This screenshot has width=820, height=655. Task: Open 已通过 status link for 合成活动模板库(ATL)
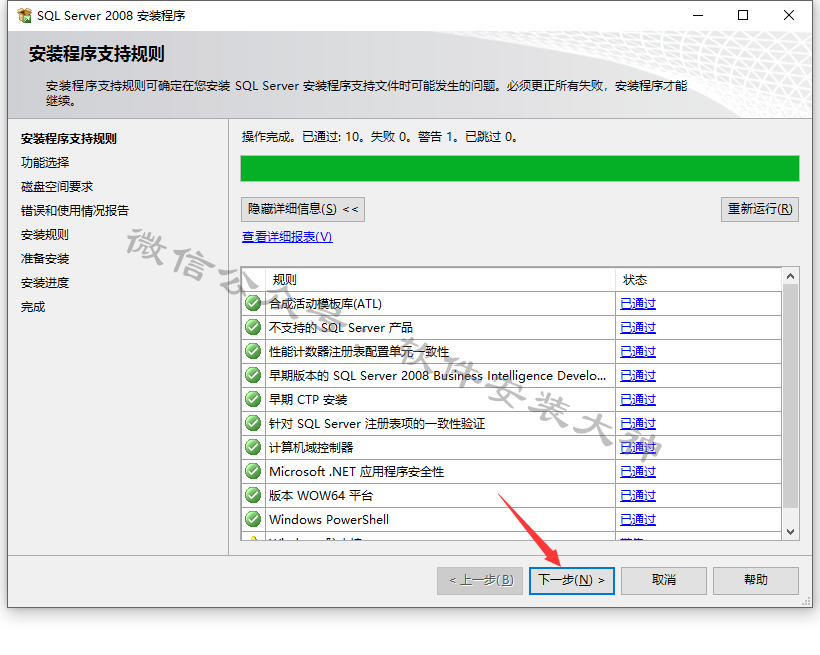click(638, 304)
